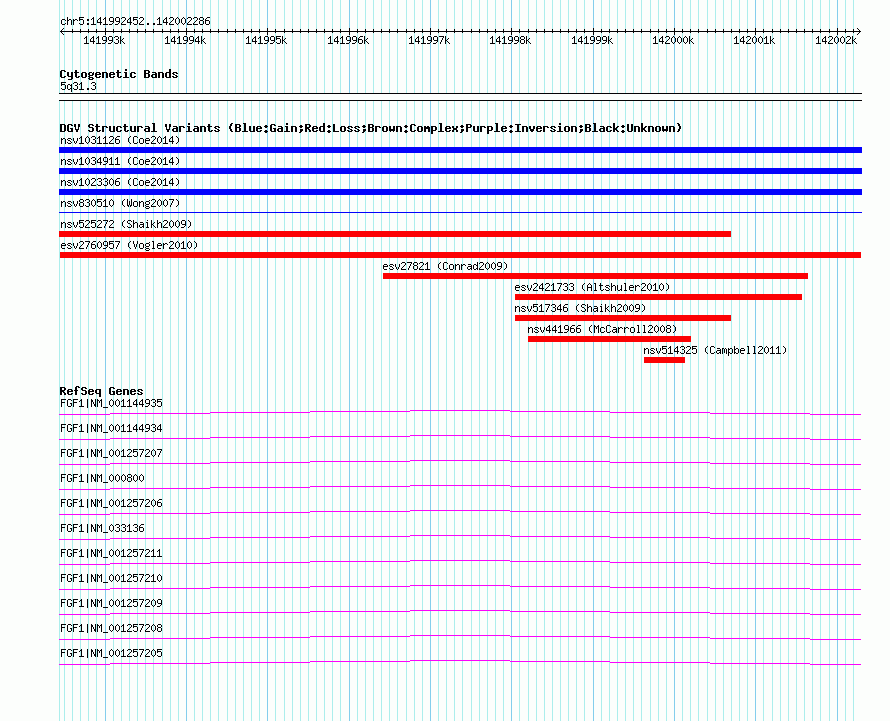Click ruler position 141994k
The height and width of the screenshot is (721, 890).
pyautogui.click(x=185, y=40)
